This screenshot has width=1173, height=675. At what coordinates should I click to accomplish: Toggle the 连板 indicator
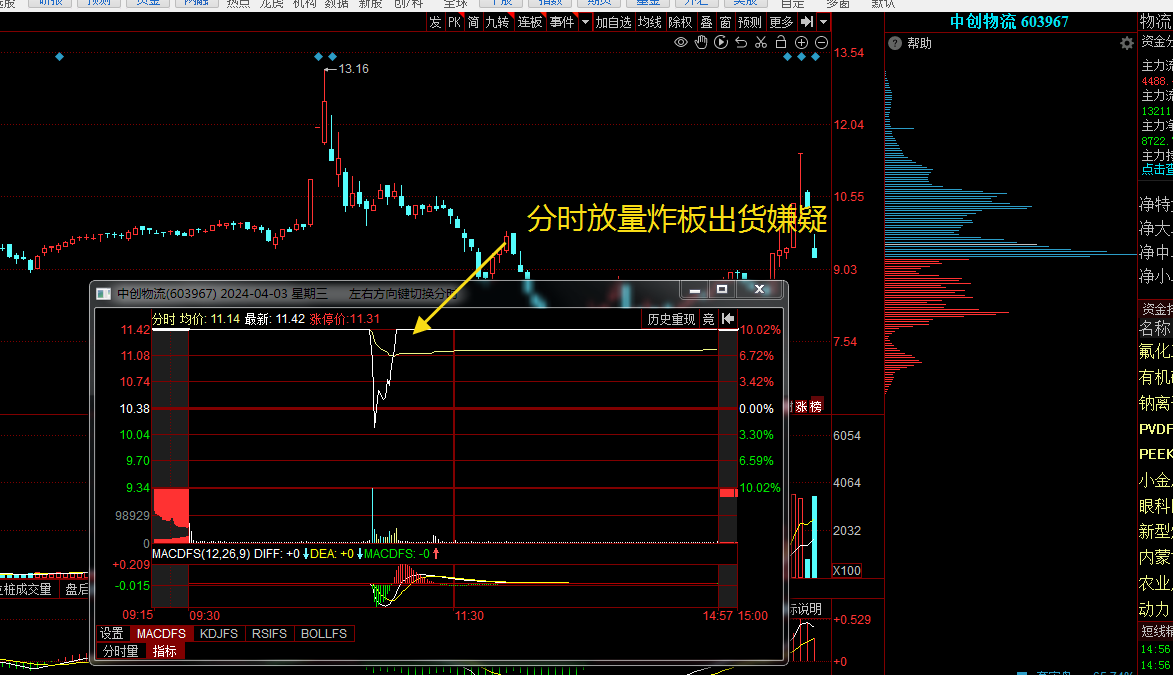pos(530,22)
